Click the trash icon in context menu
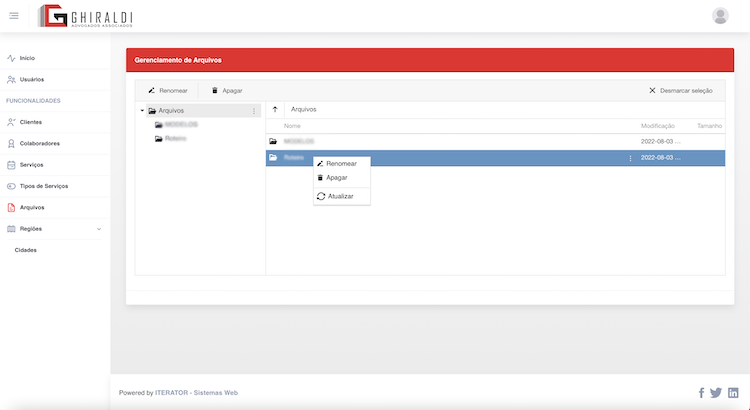Image resolution: width=750 pixels, height=410 pixels. 320,177
